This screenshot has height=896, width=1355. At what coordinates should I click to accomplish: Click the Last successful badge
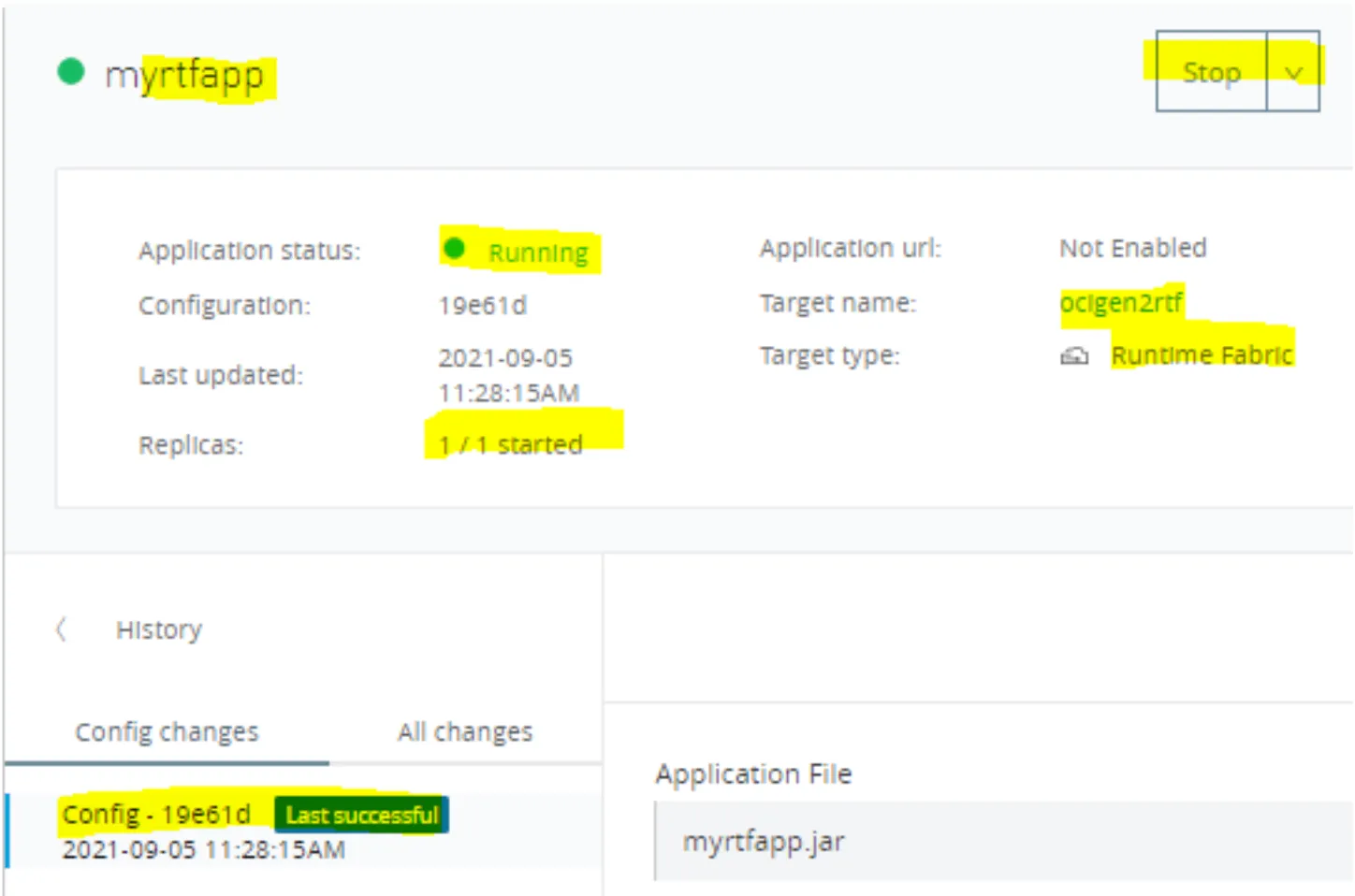pos(361,815)
